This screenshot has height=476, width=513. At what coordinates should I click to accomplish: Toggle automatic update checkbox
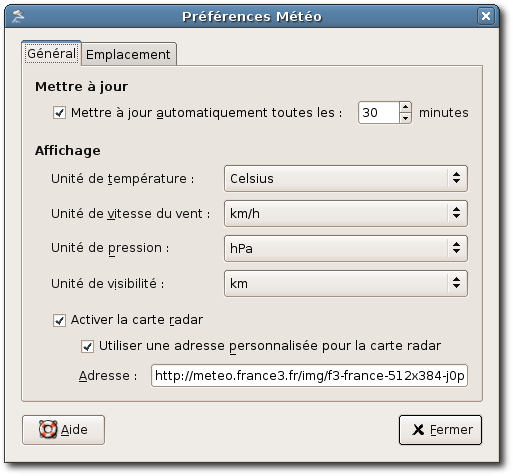pos(59,113)
